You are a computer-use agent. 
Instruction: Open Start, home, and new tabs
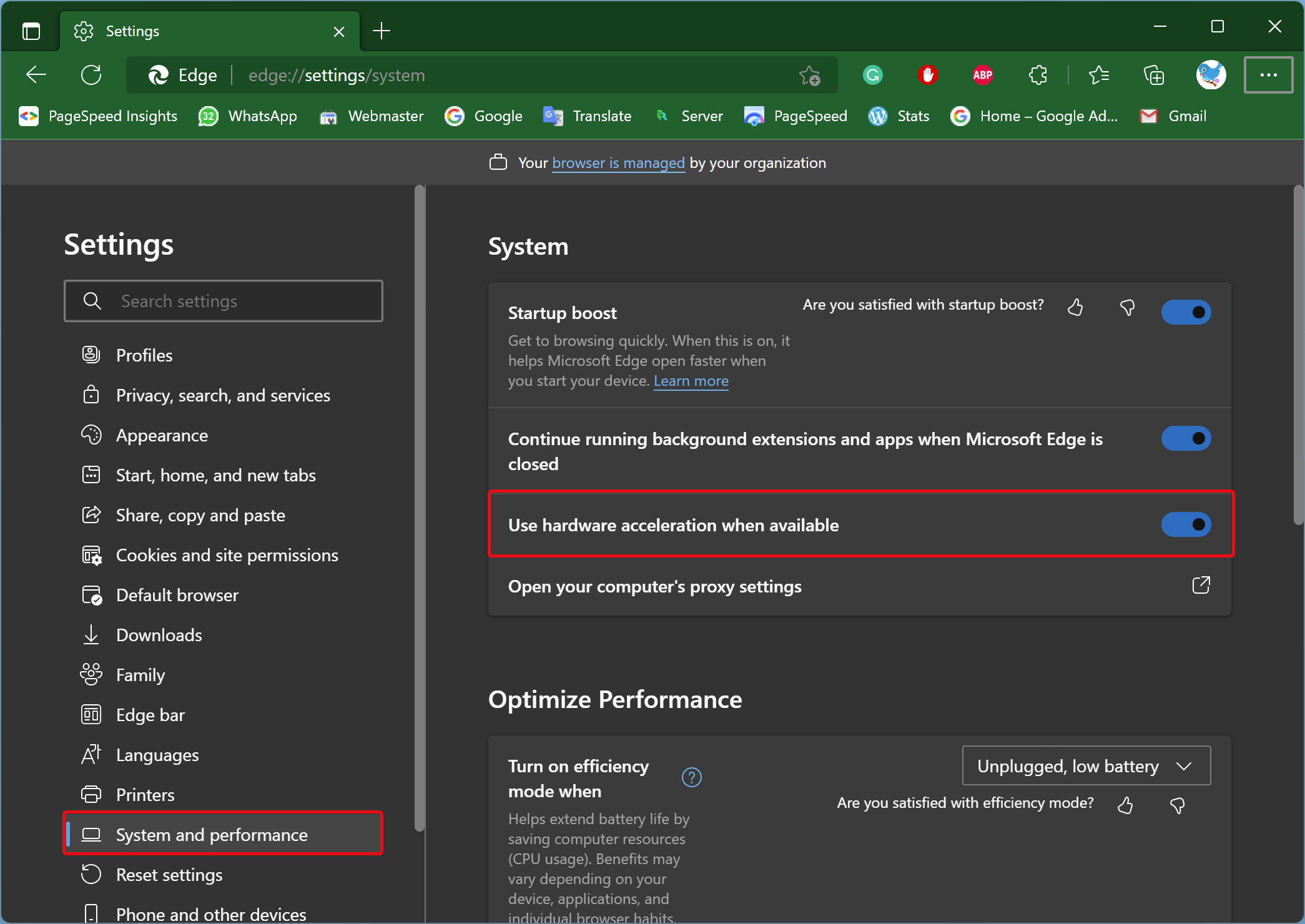tap(216, 475)
